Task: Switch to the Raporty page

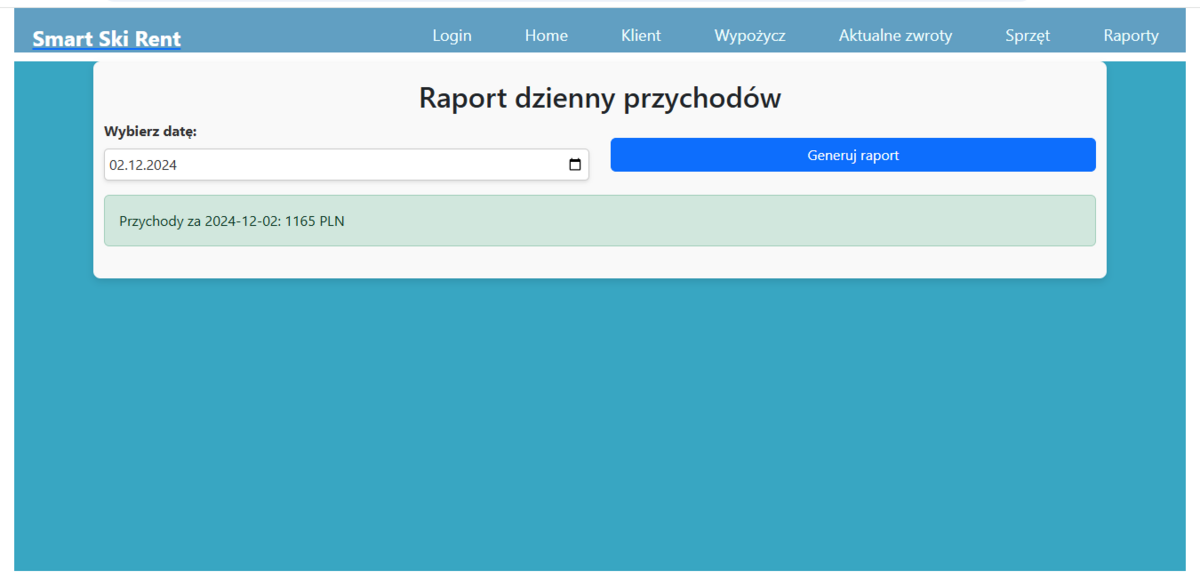Action: (1131, 36)
